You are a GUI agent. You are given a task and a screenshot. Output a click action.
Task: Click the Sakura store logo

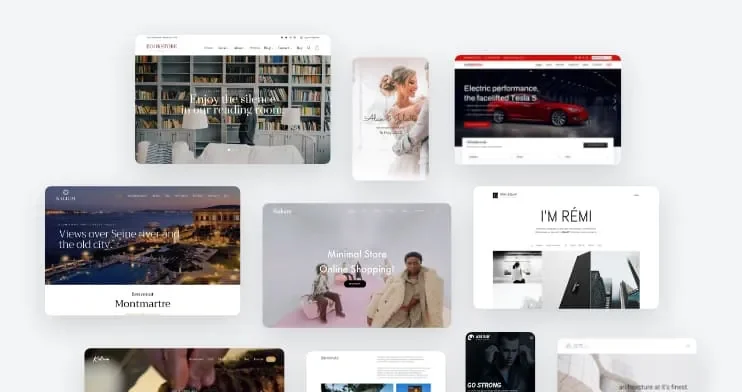pyautogui.click(x=283, y=211)
